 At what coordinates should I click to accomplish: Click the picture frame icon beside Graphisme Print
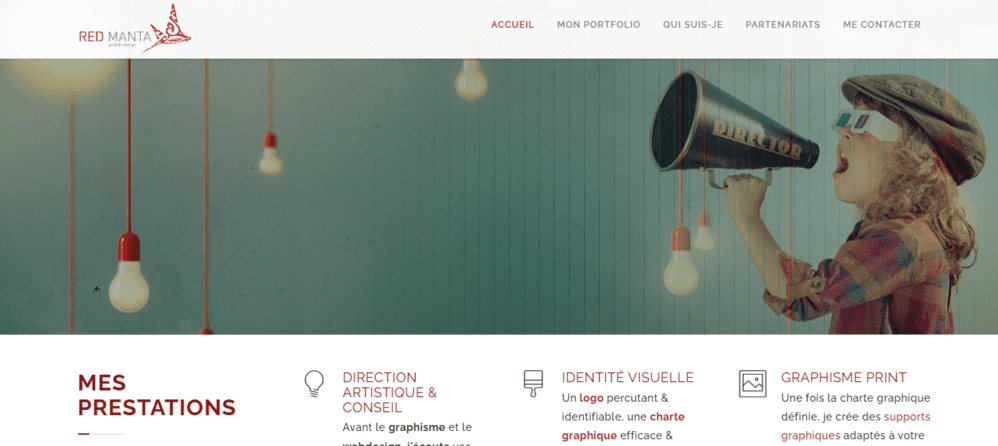click(753, 384)
